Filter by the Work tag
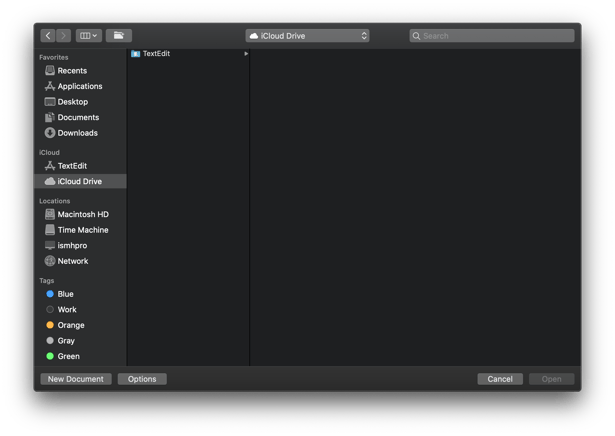Viewport: 615px width, 436px height. [80, 310]
